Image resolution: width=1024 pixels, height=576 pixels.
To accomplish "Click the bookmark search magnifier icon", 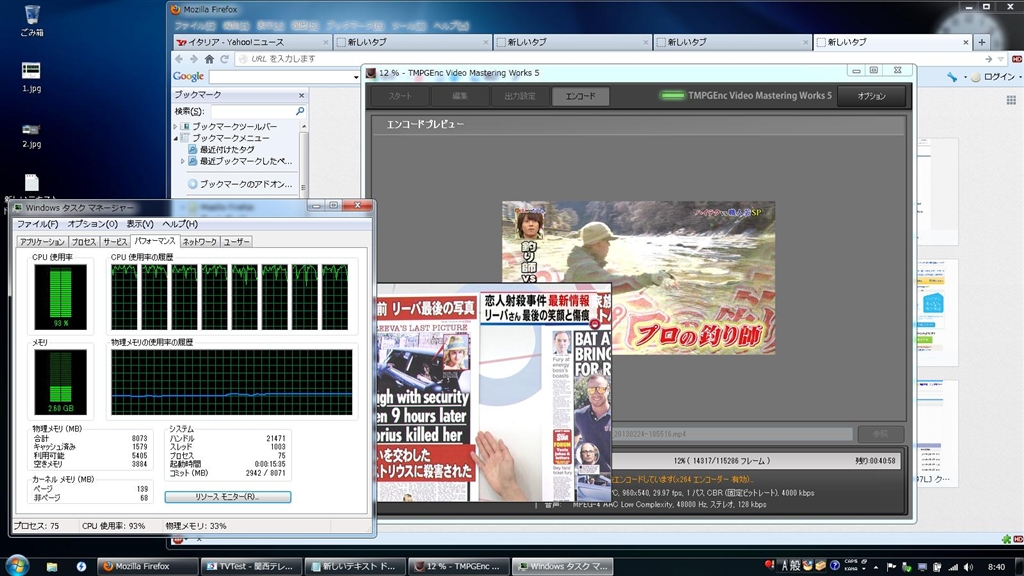I will point(299,111).
